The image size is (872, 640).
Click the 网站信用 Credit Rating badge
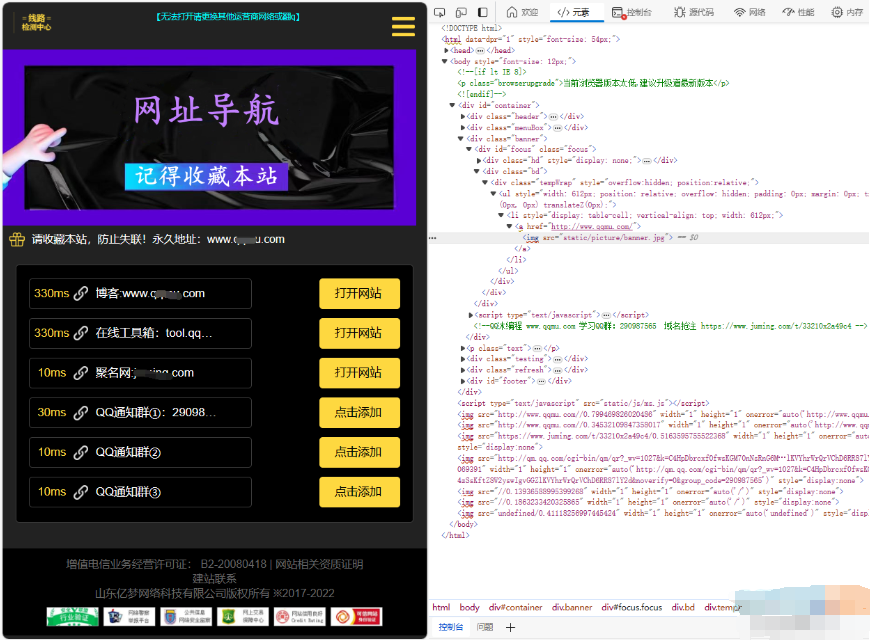300,617
